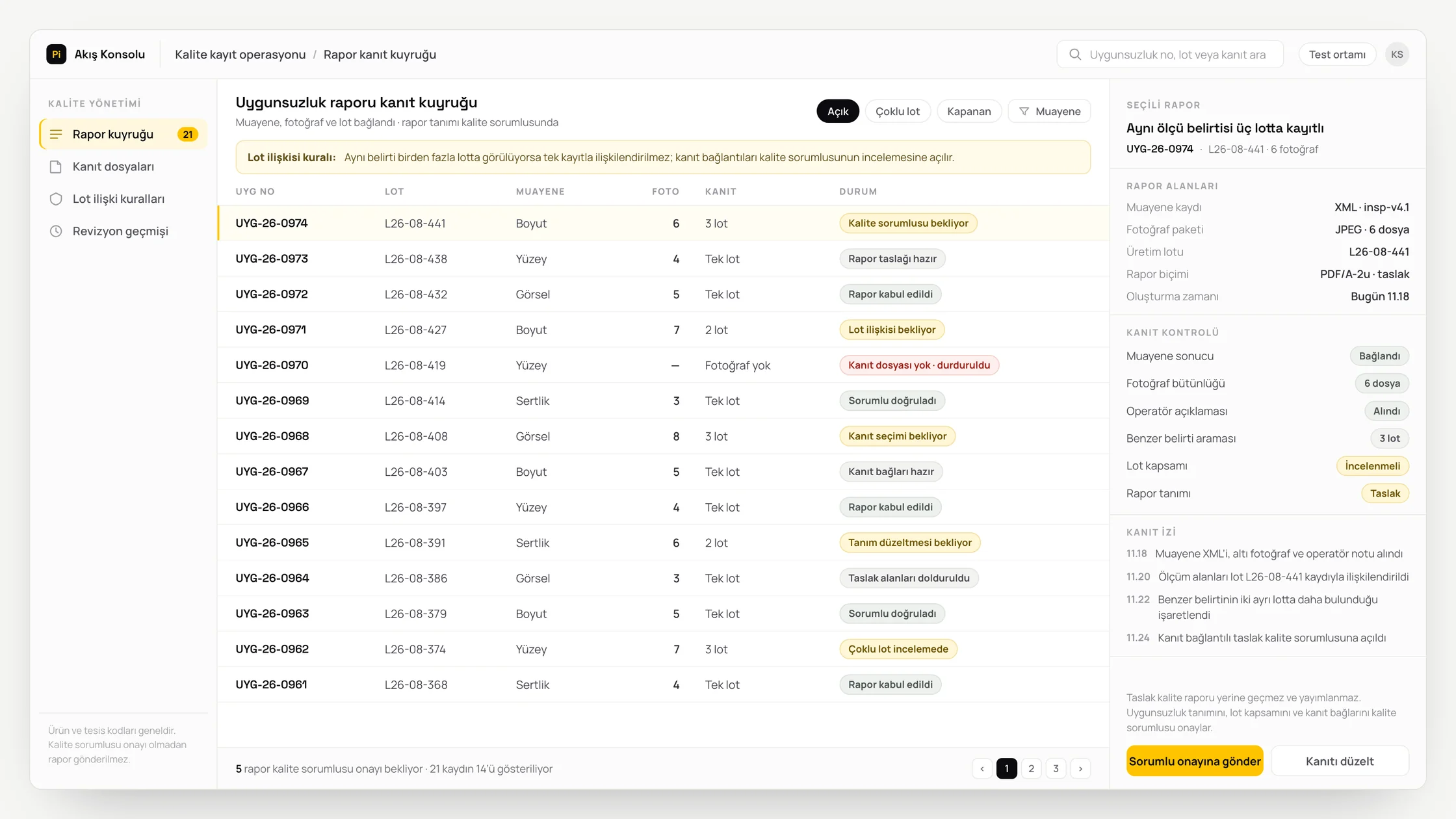Screen dimensions: 1456x819
Task: Click Kalite kayıt operasyonu breadcrumb
Action: pos(240,55)
